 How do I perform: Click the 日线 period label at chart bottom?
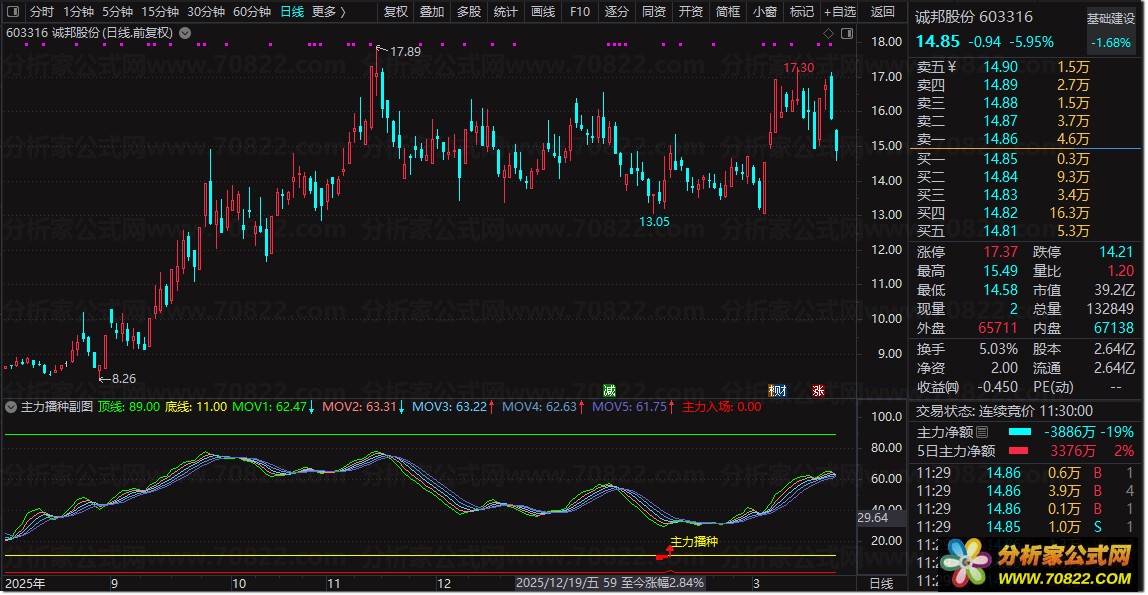pyautogui.click(x=881, y=583)
